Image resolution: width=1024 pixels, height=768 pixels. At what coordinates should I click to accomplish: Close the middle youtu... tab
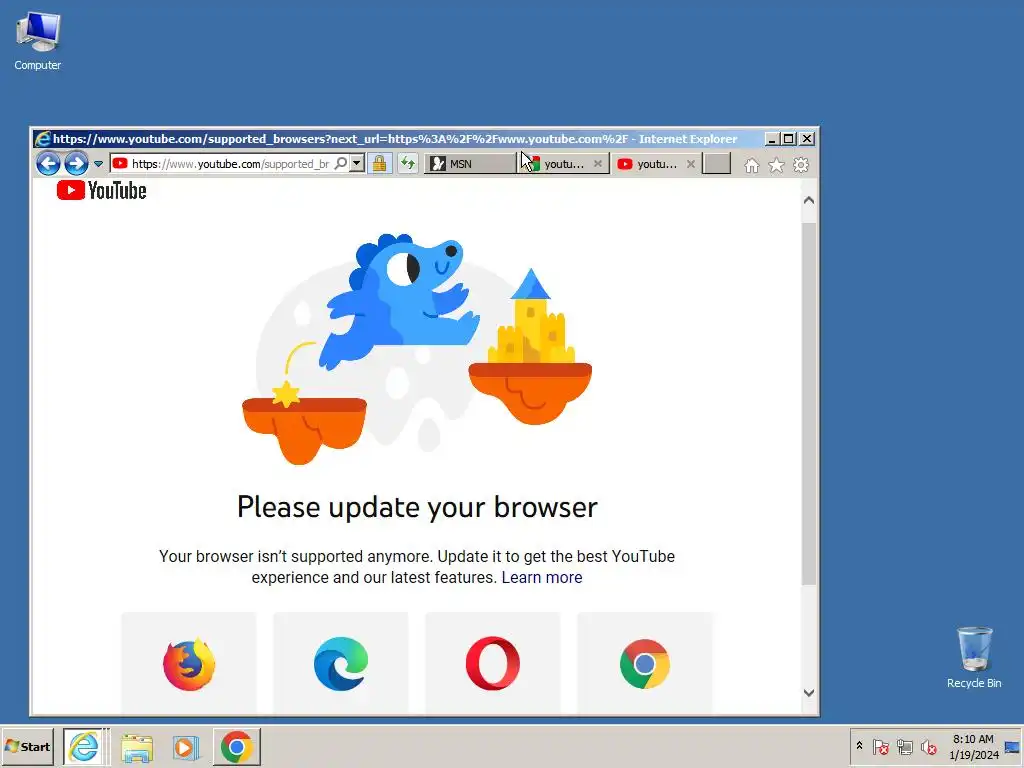pyautogui.click(x=598, y=164)
